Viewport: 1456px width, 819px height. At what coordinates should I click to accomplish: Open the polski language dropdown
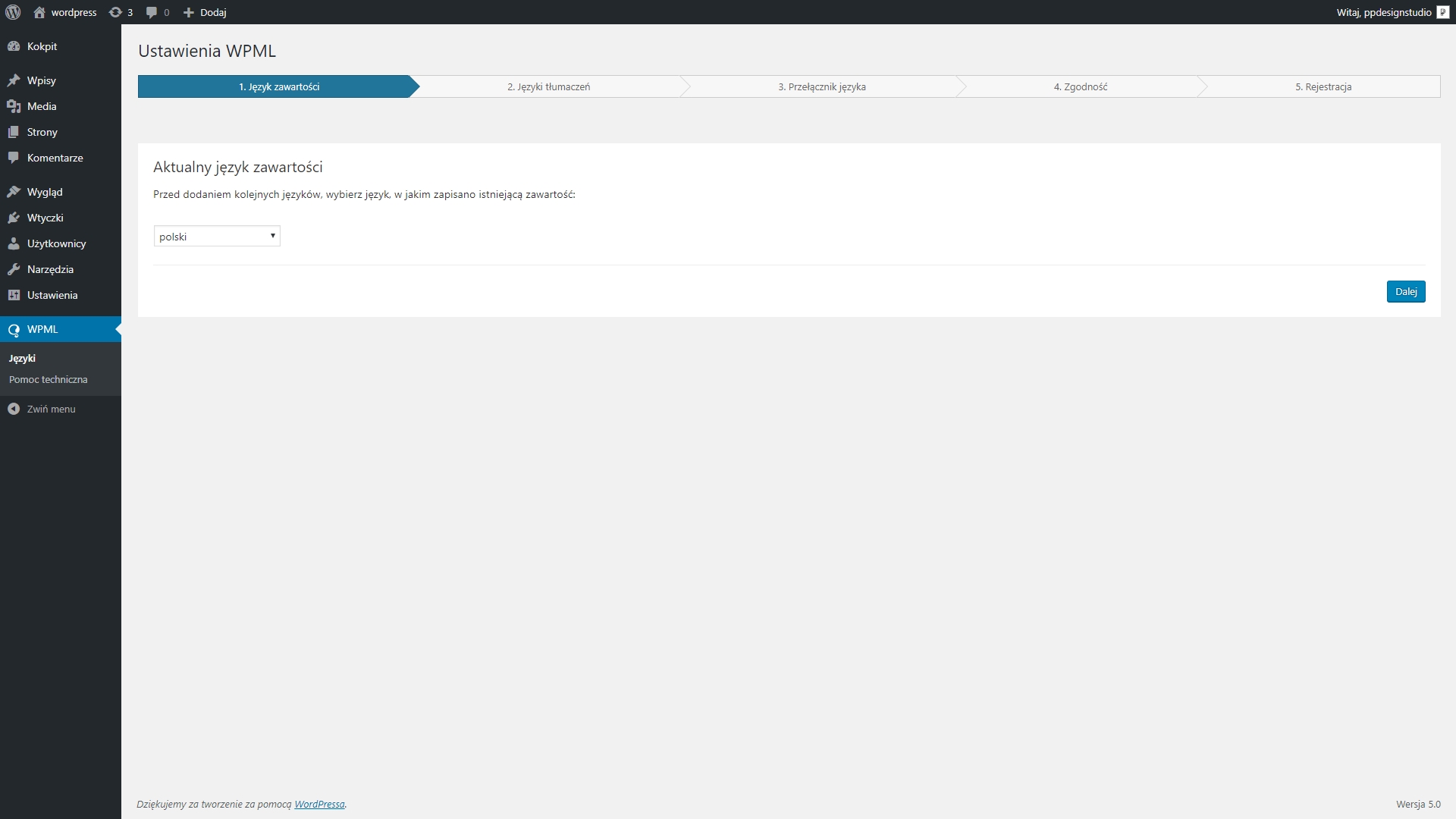click(x=217, y=236)
